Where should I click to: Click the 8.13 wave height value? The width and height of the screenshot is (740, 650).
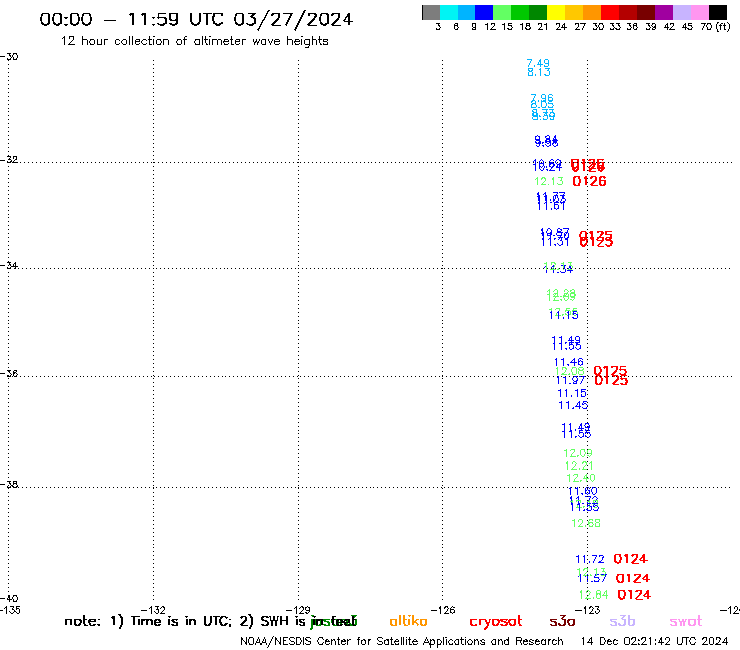(x=539, y=72)
